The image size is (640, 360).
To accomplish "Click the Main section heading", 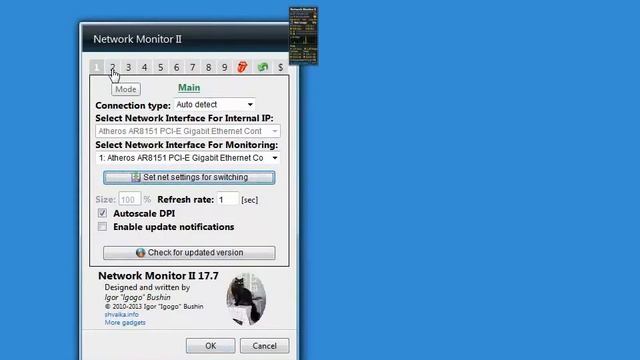I will tap(189, 88).
